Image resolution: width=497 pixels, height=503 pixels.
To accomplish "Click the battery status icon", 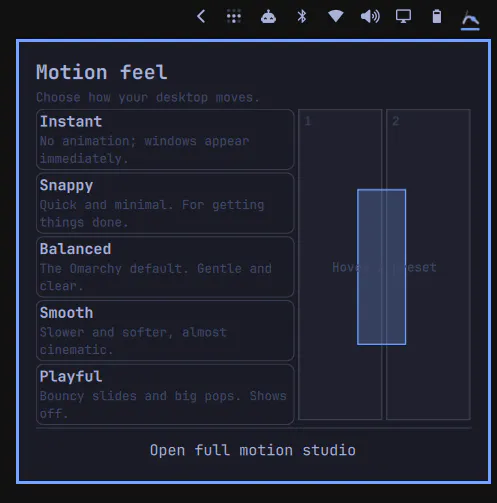I will coord(437,16).
